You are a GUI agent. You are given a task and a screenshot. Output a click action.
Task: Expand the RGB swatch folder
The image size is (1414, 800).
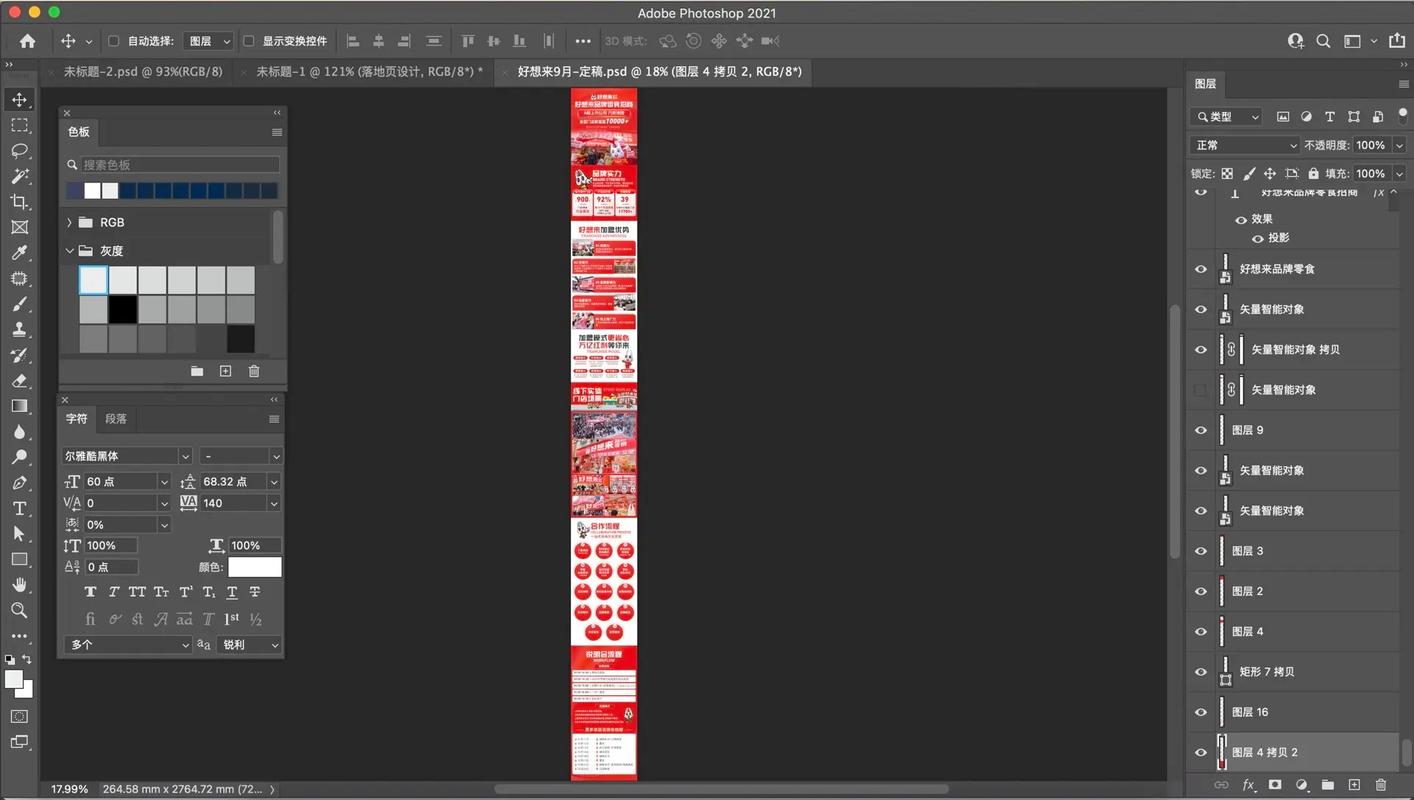[x=69, y=222]
